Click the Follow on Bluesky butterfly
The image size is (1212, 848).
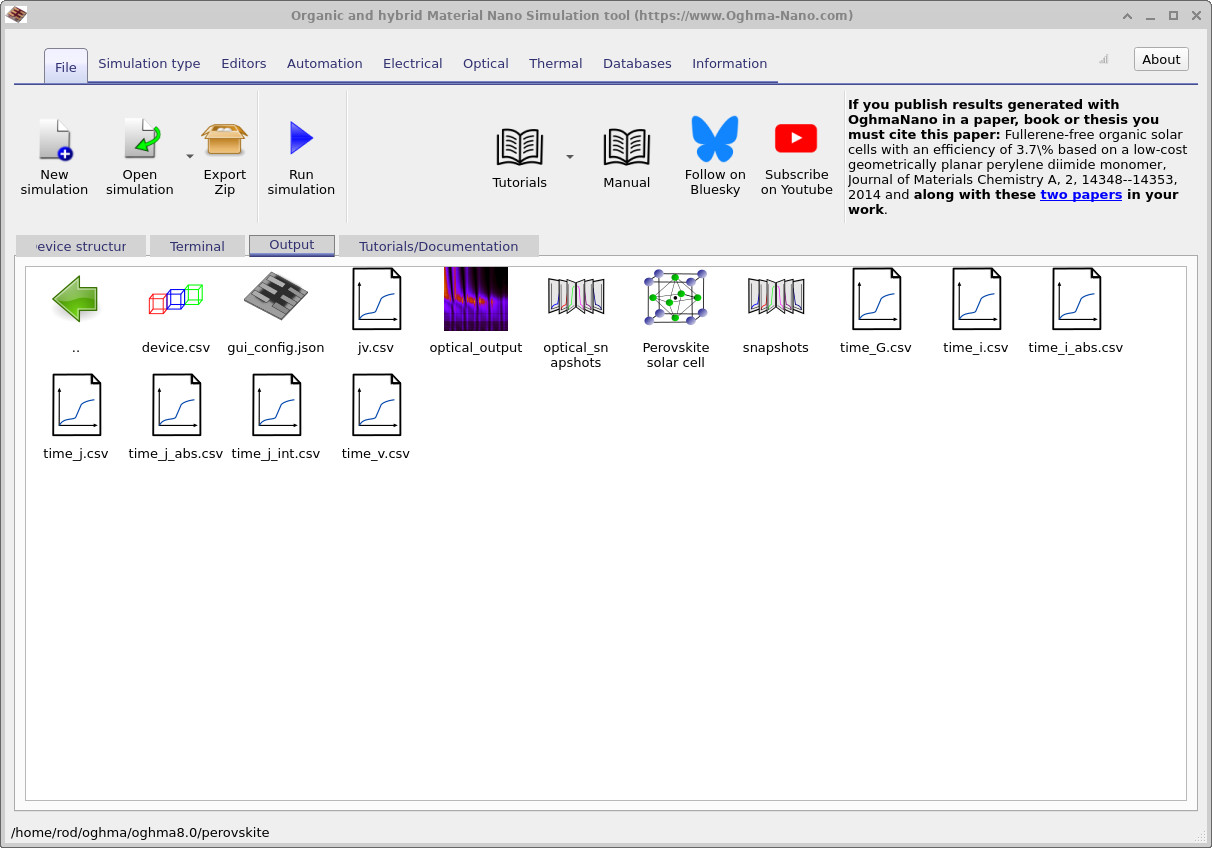(715, 139)
